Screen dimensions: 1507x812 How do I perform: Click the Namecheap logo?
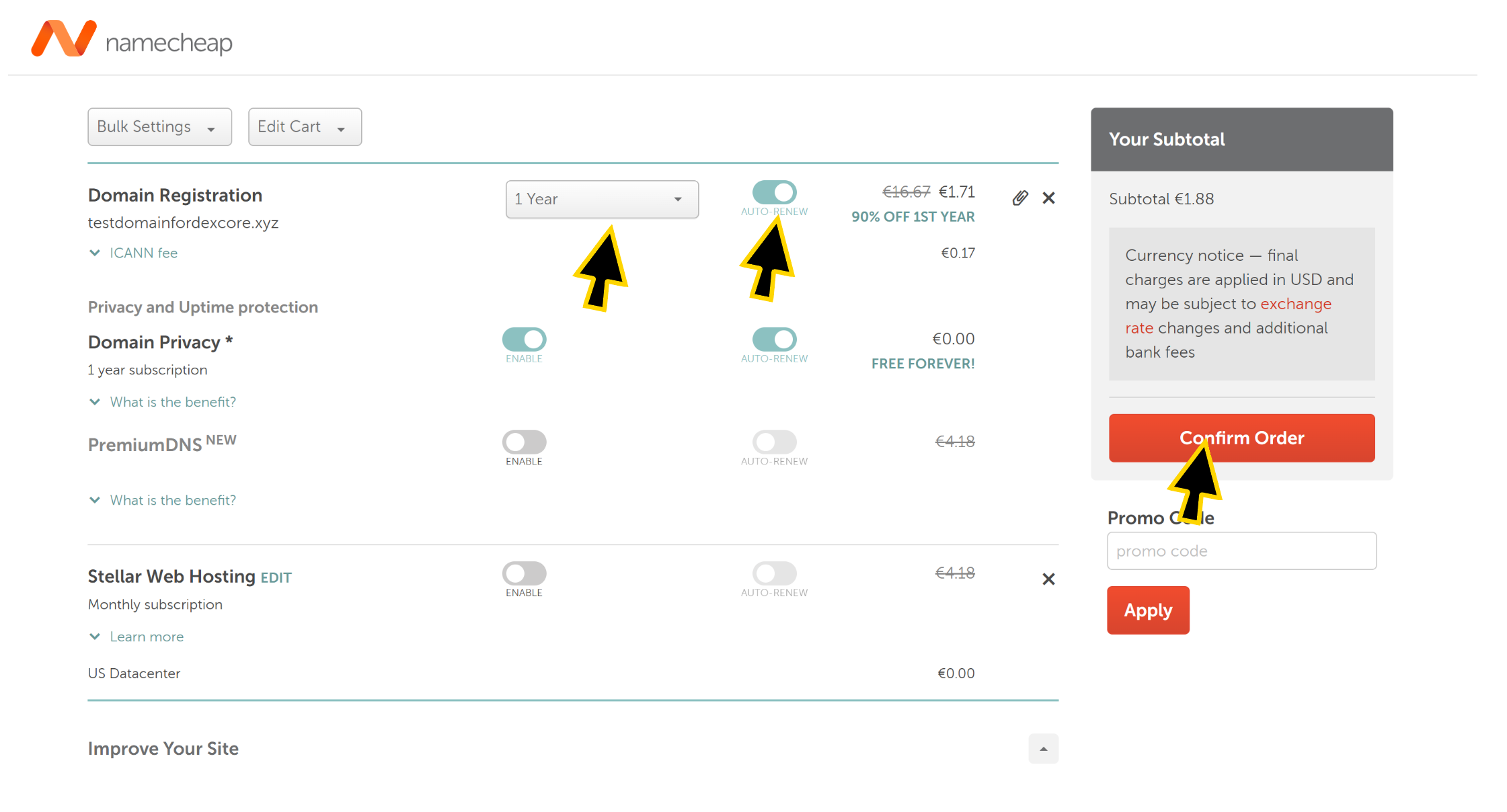point(132,39)
